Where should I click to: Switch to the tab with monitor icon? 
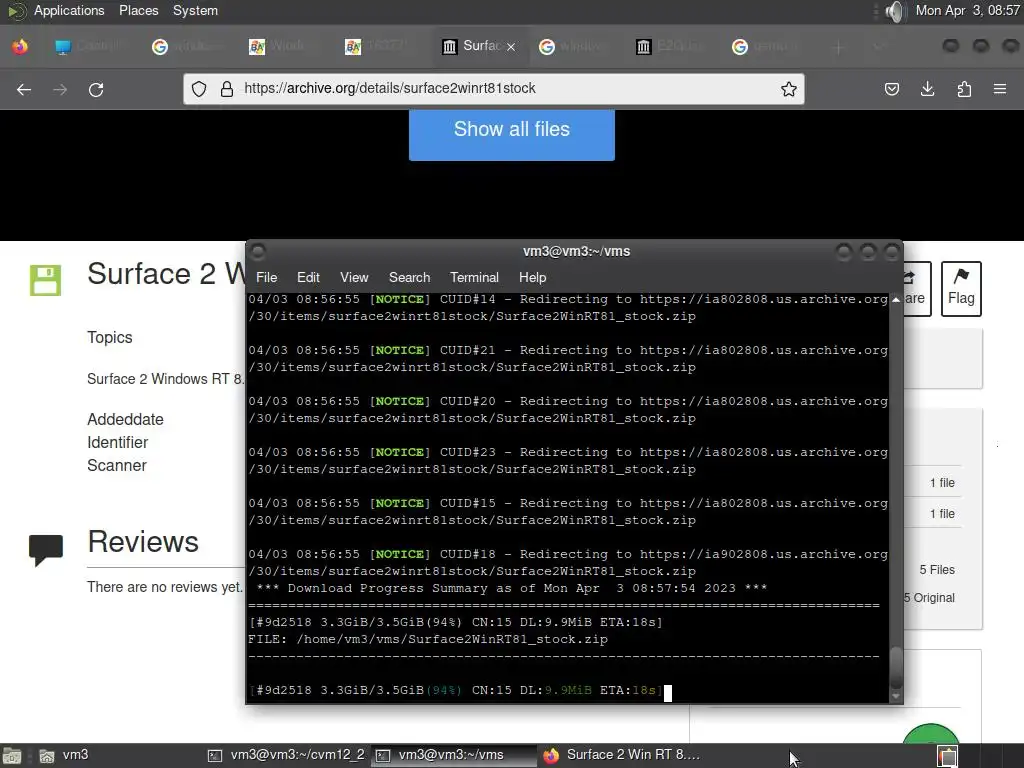pyautogui.click(x=91, y=46)
